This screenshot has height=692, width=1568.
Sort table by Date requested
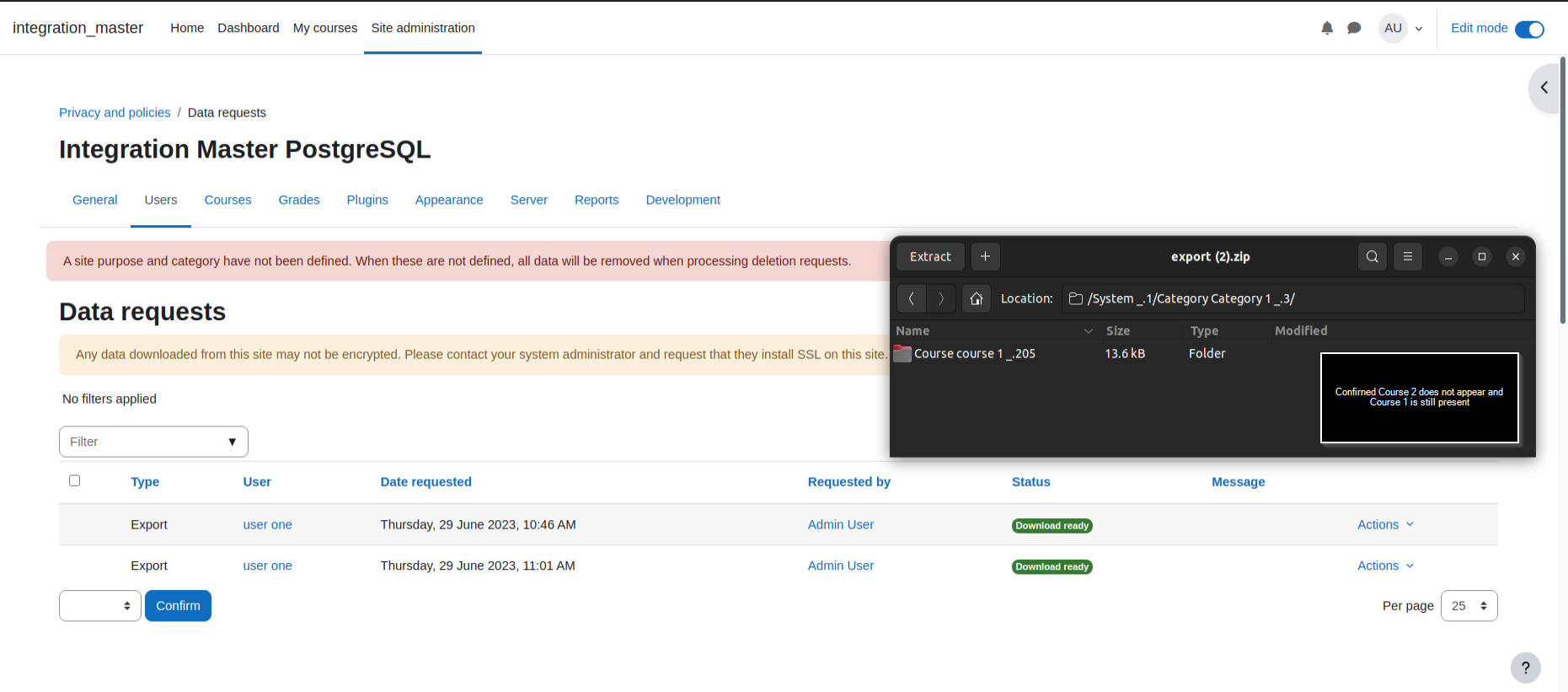[425, 481]
